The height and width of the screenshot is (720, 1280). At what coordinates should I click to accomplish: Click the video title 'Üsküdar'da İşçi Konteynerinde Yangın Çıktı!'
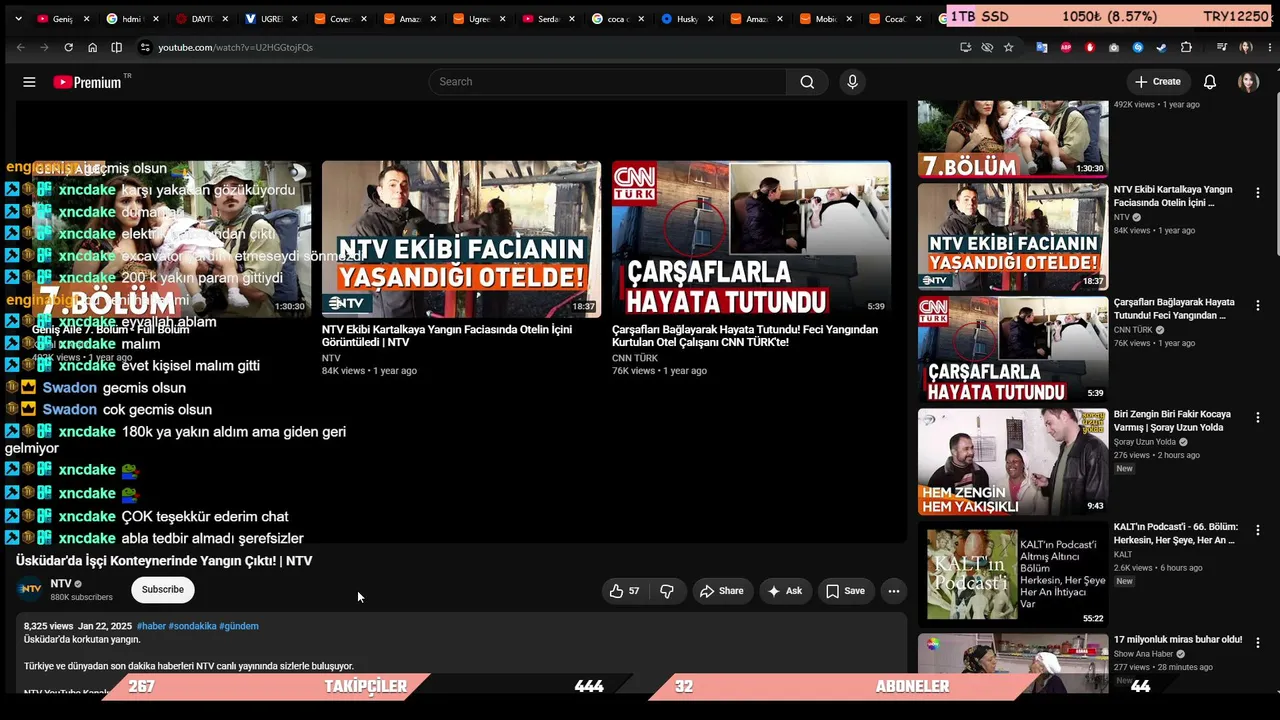(x=164, y=561)
